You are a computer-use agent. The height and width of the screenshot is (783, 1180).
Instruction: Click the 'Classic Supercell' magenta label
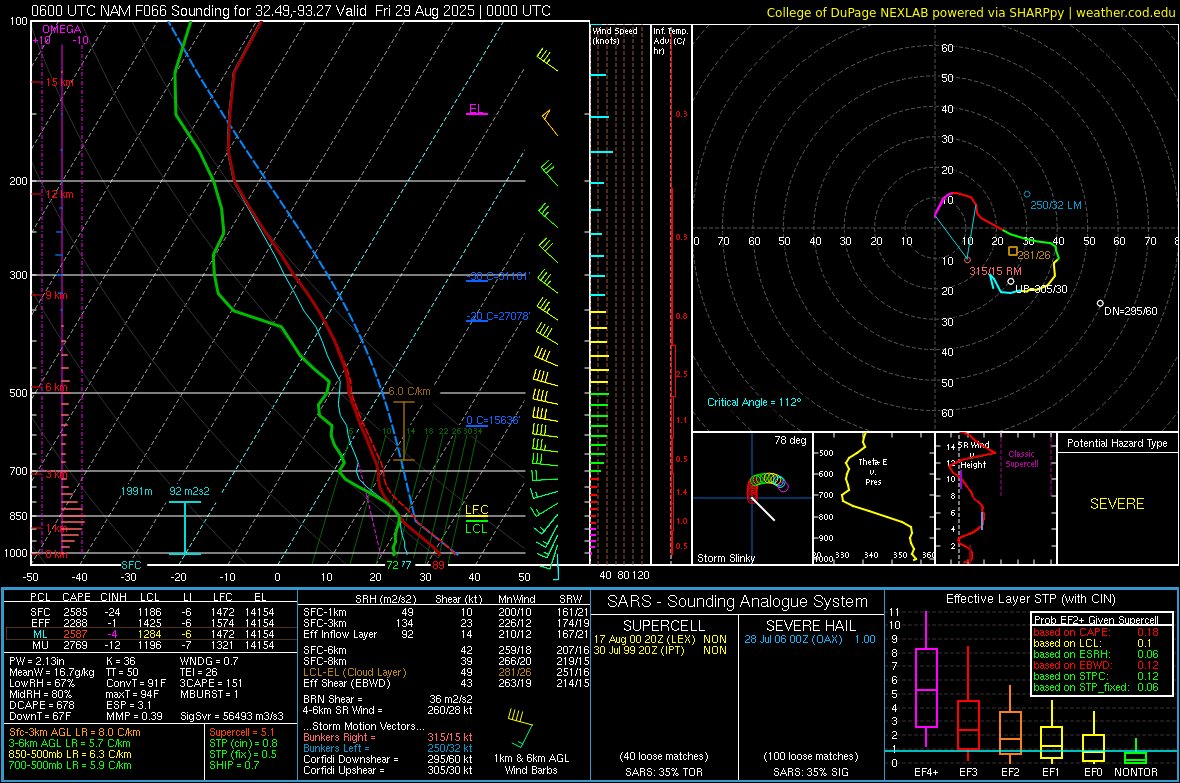tap(1022, 459)
